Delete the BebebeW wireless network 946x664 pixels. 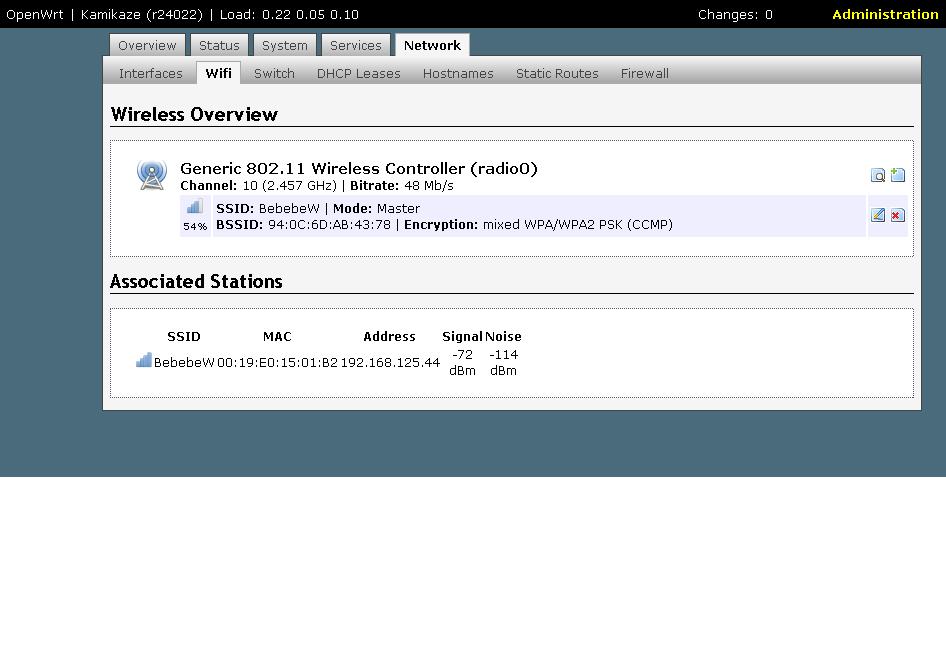[898, 215]
